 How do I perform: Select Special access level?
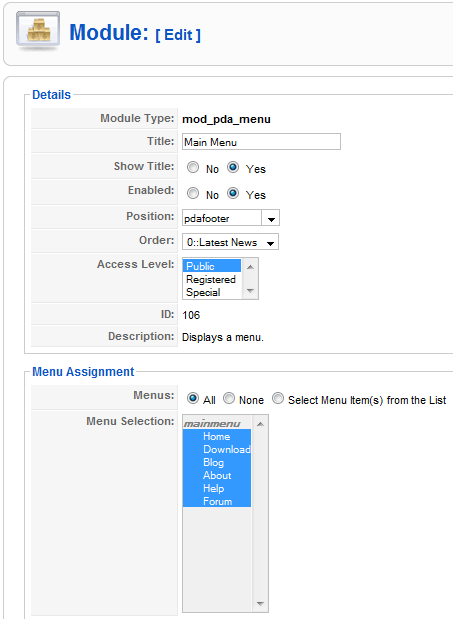[212, 292]
